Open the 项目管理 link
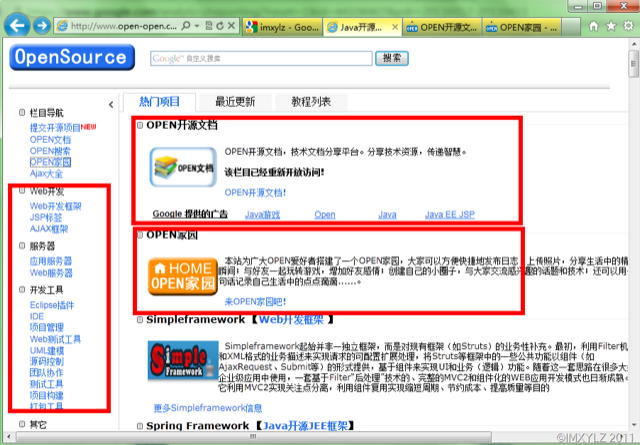 pos(47,327)
